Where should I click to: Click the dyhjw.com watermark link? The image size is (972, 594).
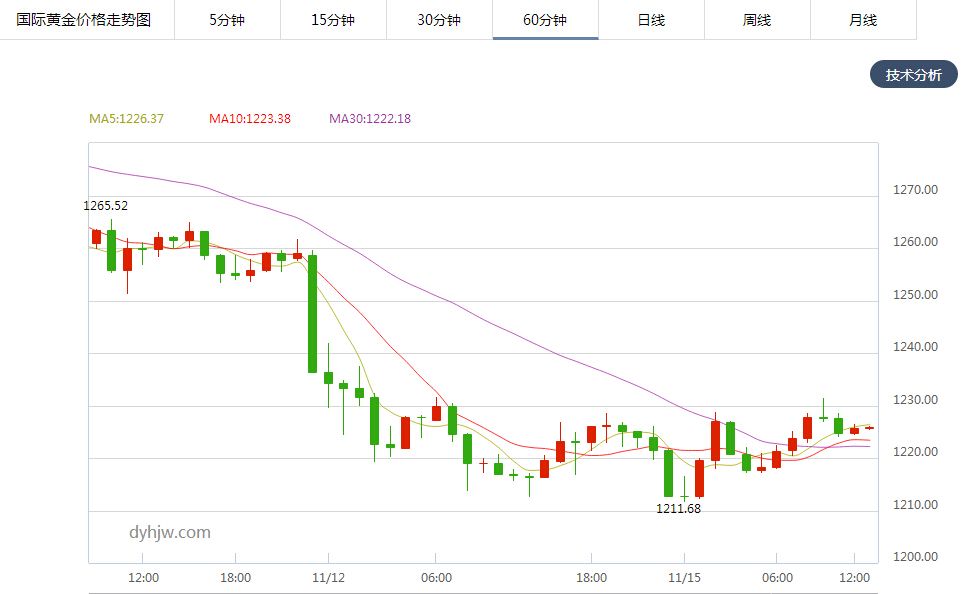tap(170, 533)
